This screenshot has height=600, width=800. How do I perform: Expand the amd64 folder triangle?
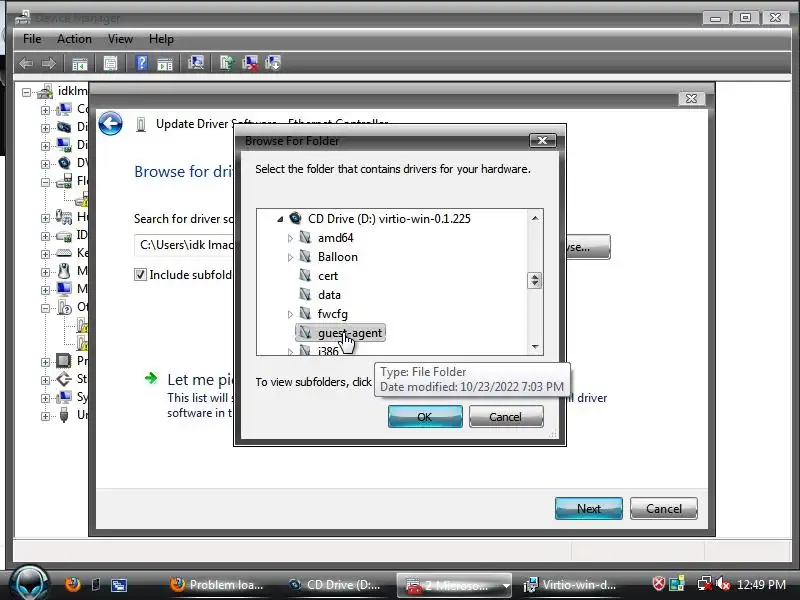click(x=290, y=238)
